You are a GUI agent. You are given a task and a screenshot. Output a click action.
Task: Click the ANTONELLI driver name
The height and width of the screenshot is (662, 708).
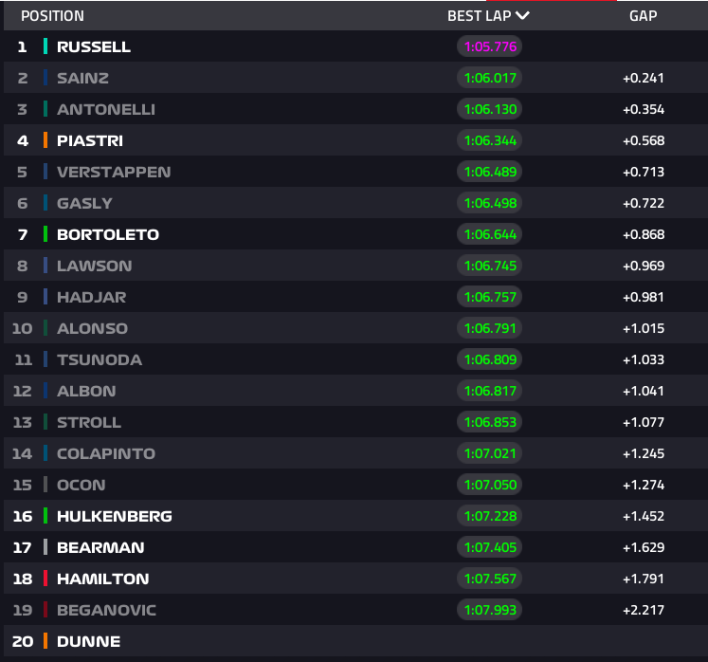[106, 109]
